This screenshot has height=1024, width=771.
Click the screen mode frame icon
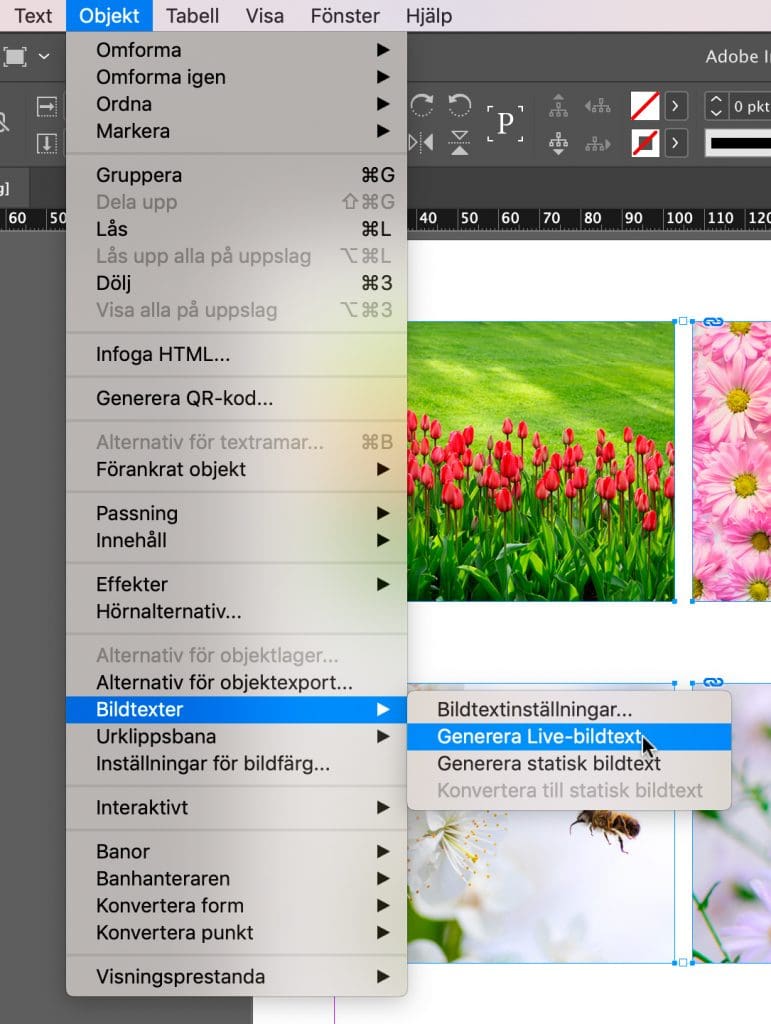coord(16,57)
